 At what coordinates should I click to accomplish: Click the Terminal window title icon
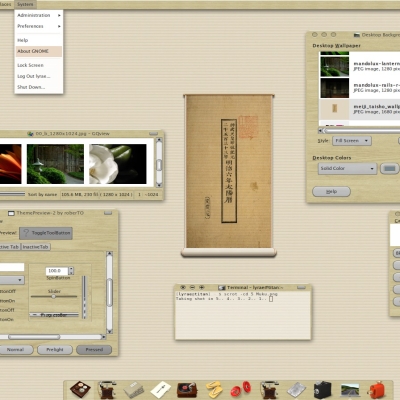pos(222,287)
